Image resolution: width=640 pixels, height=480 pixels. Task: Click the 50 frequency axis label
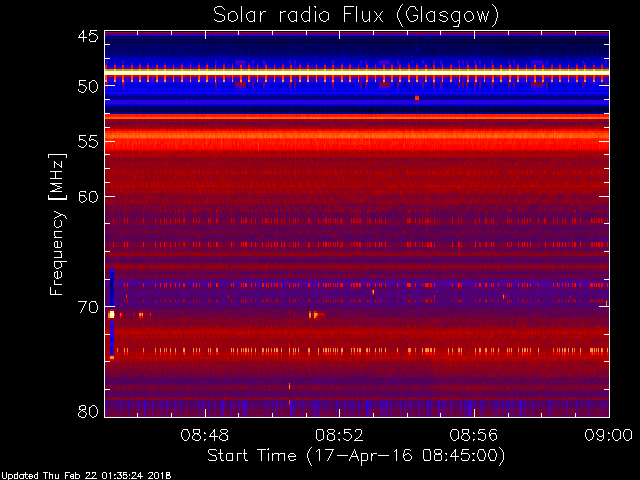tap(88, 87)
